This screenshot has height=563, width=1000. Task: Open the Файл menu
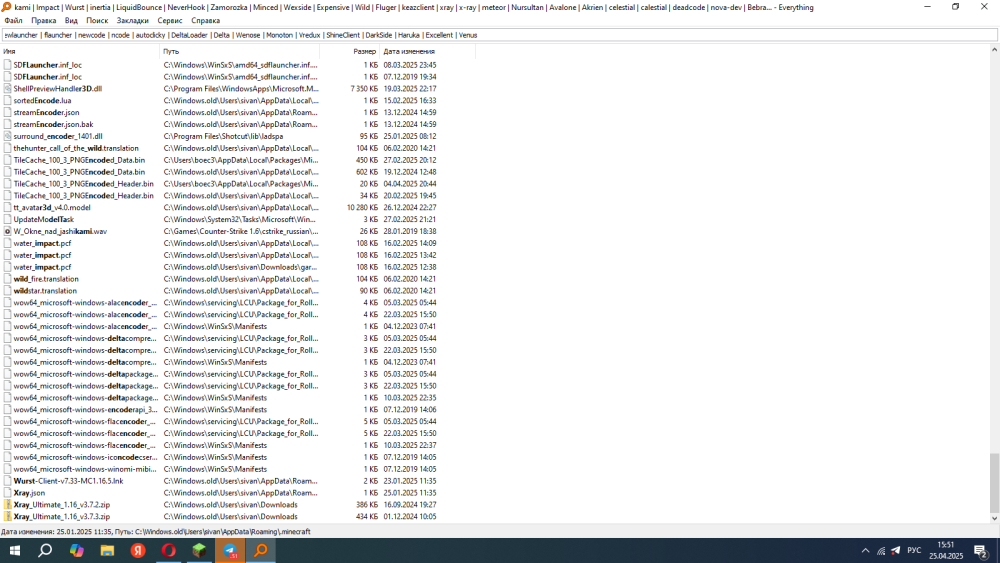(x=13, y=20)
